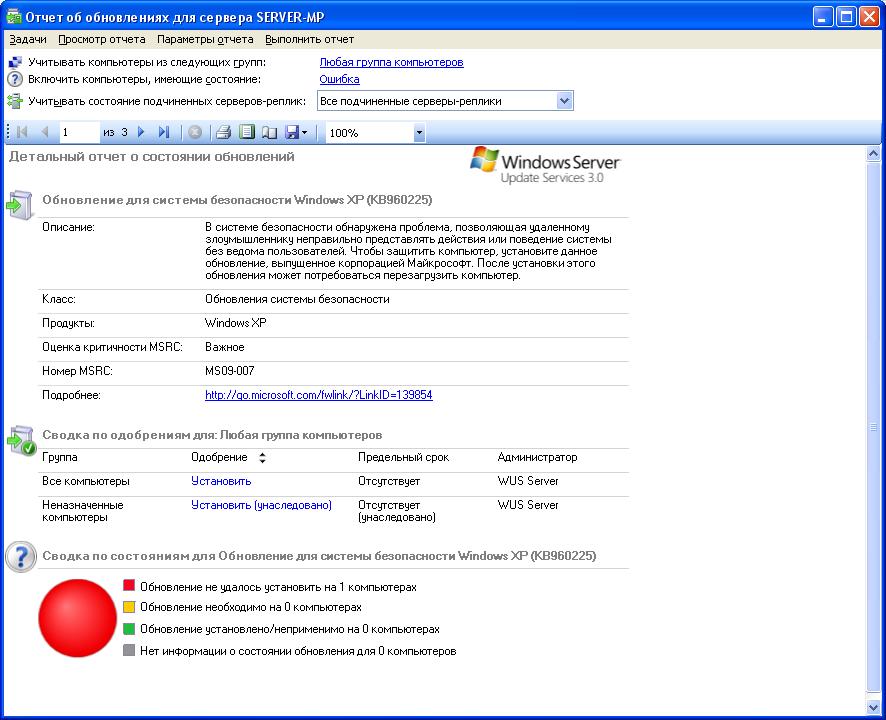Minimize the report window

pyautogui.click(x=823, y=17)
